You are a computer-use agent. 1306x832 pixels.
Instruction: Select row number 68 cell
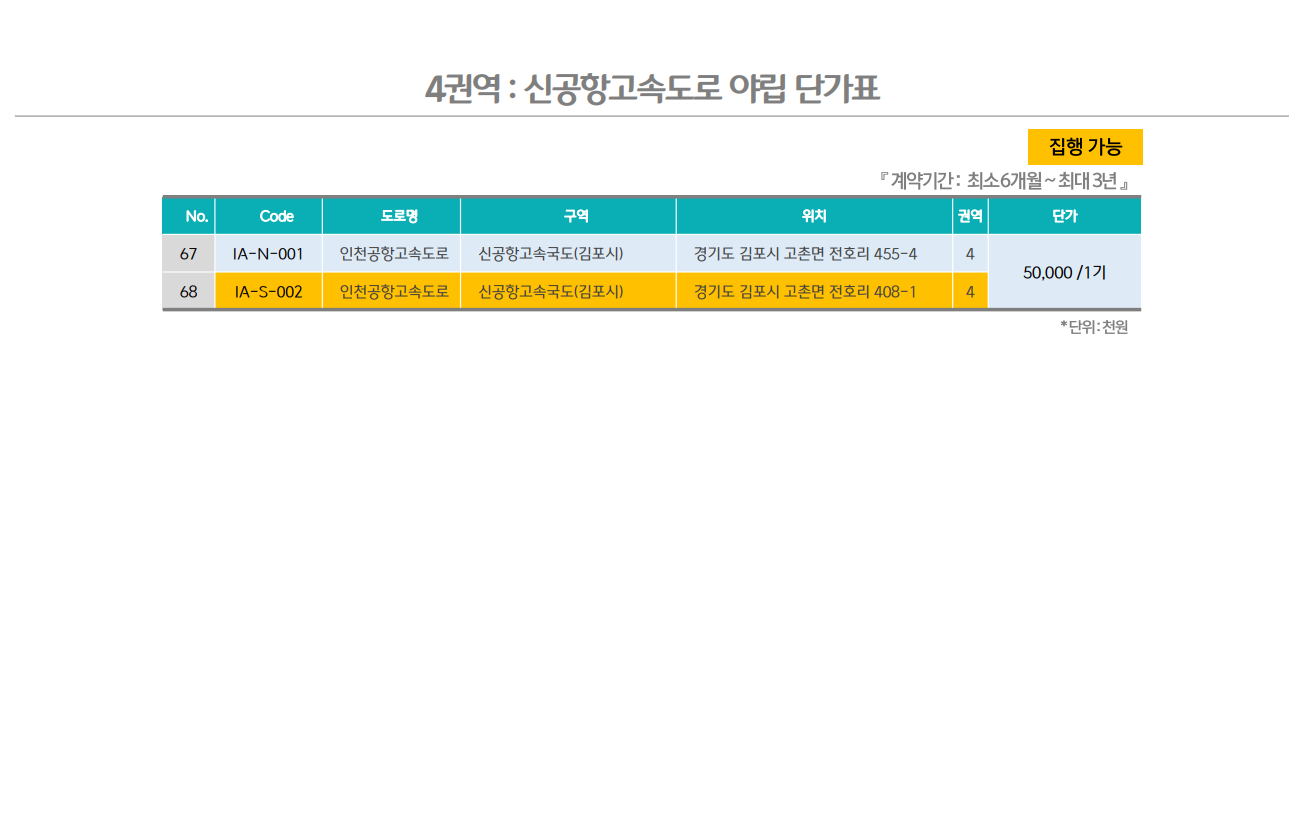click(189, 291)
